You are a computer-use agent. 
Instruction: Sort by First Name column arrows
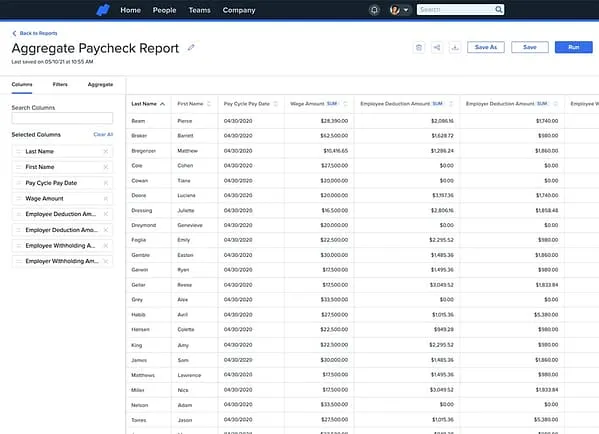pos(209,104)
